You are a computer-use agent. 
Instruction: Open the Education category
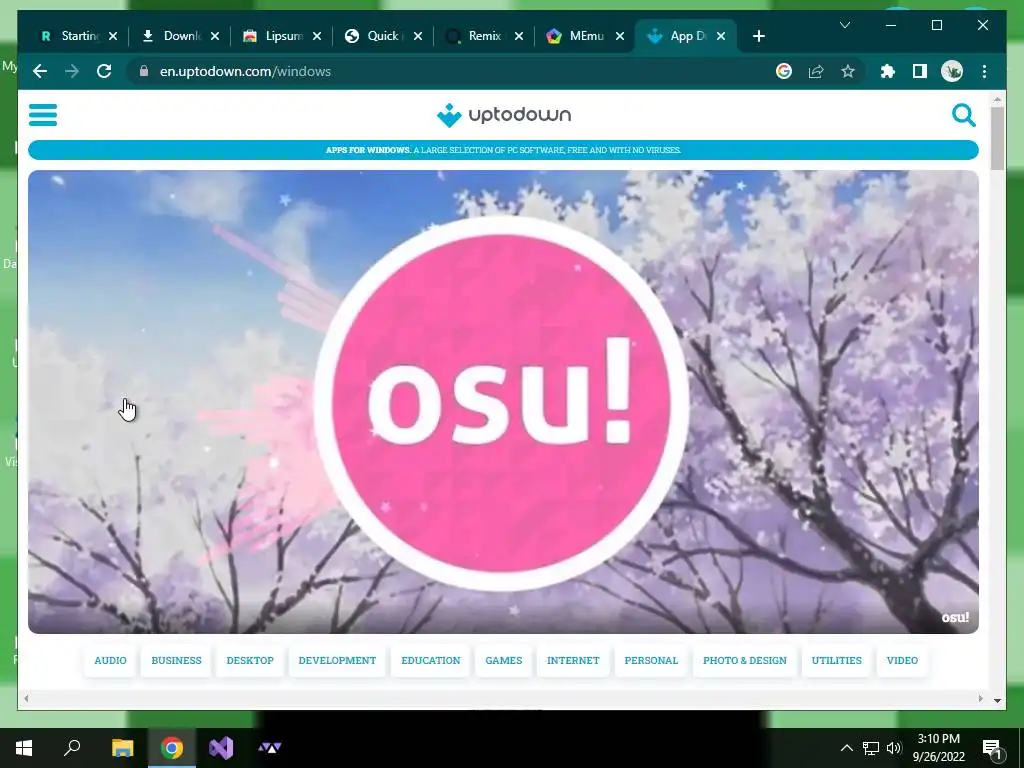pyautogui.click(x=430, y=660)
